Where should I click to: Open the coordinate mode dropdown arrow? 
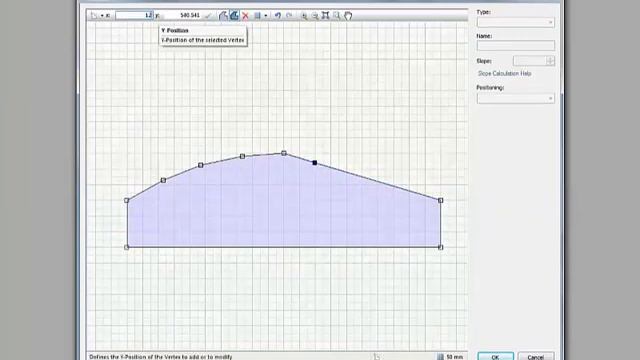coord(102,16)
